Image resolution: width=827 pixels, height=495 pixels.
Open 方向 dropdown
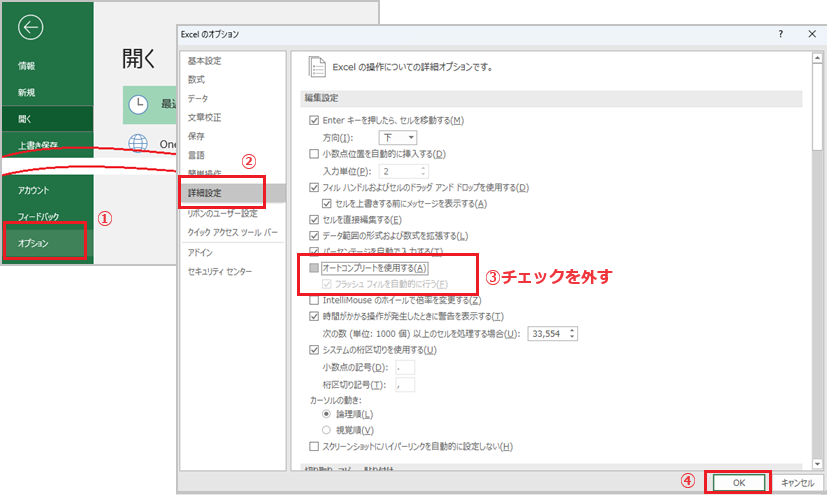click(x=398, y=138)
